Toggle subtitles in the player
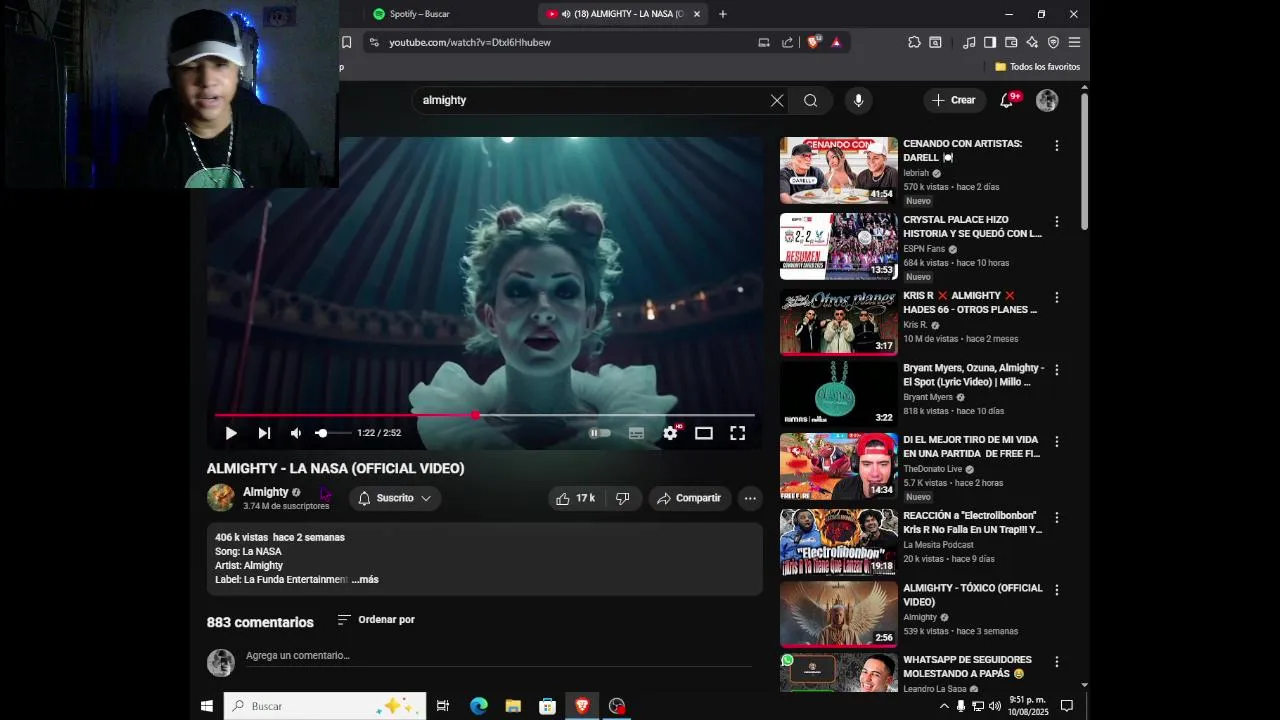The width and height of the screenshot is (1280, 720). (636, 433)
